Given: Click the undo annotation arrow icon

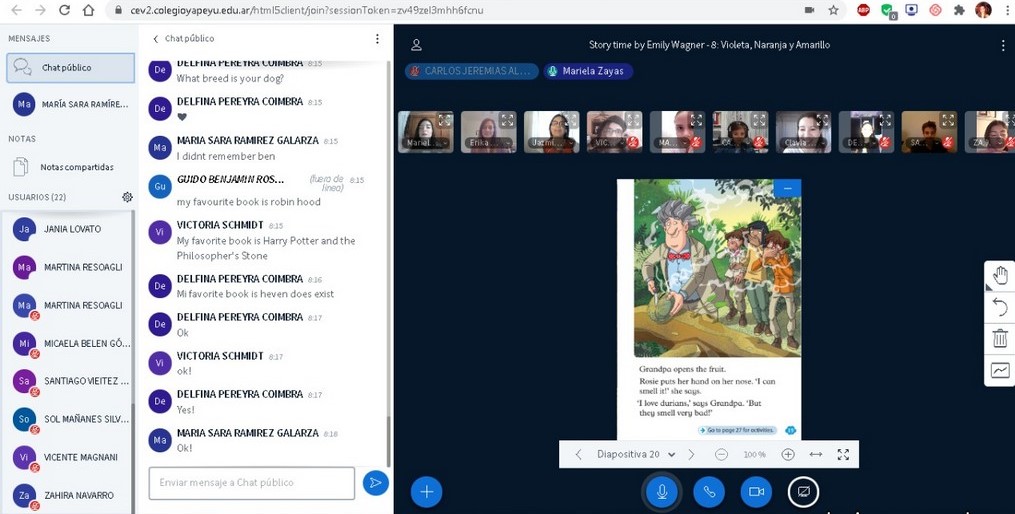Looking at the screenshot, I should [x=1000, y=307].
